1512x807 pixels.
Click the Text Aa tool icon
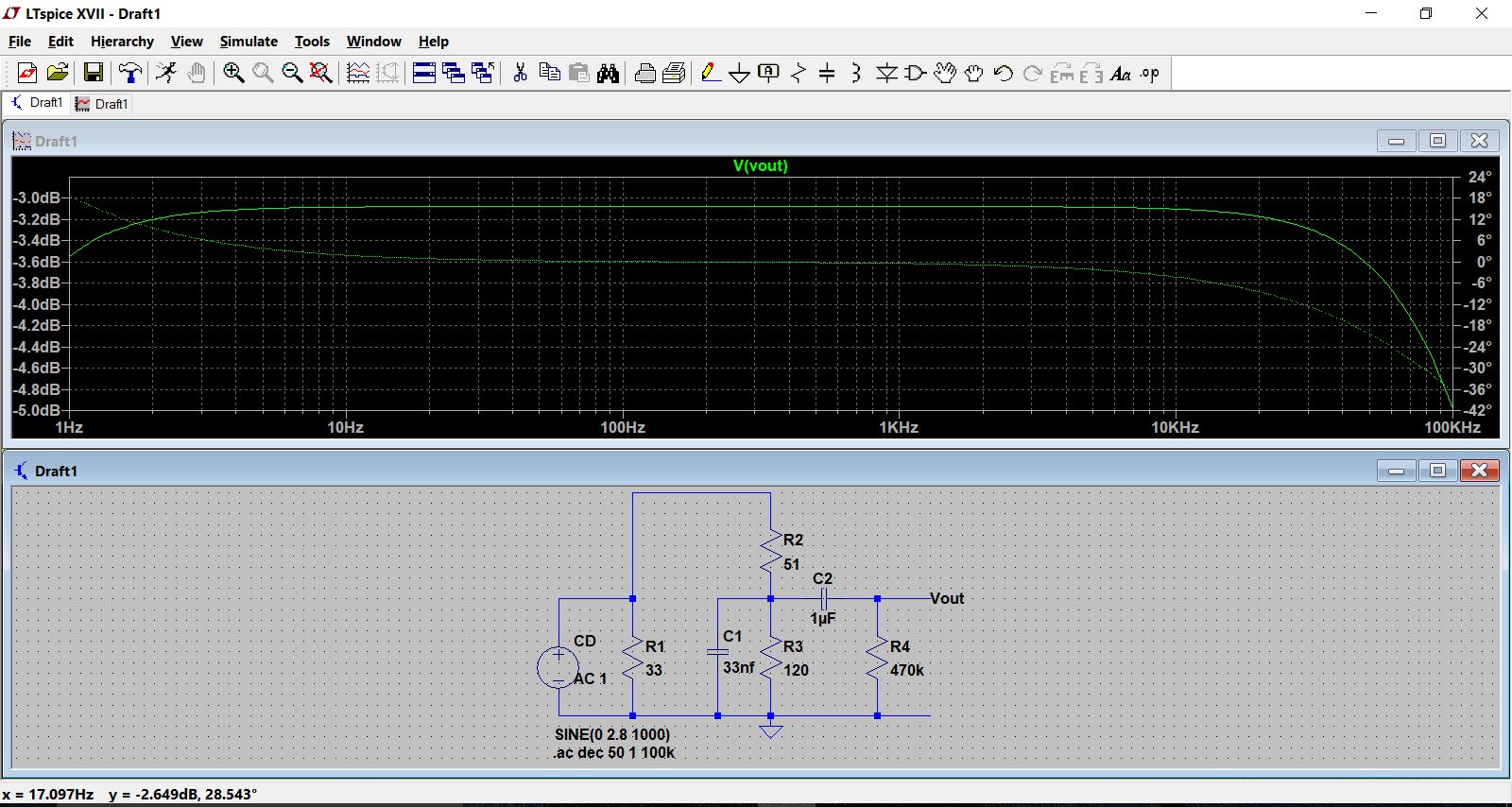(1120, 73)
